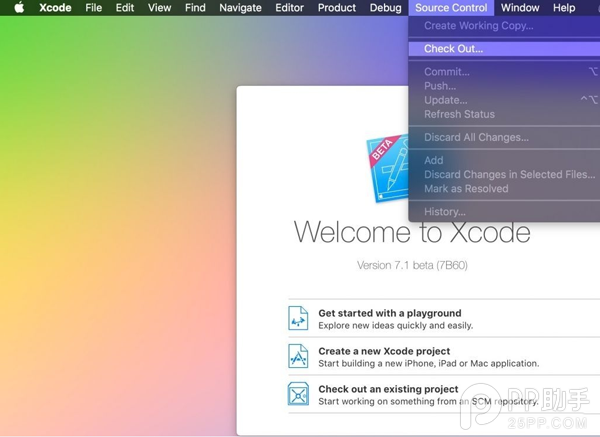The image size is (600, 437).
Task: Select Refresh Status menu item
Action: click(504, 114)
